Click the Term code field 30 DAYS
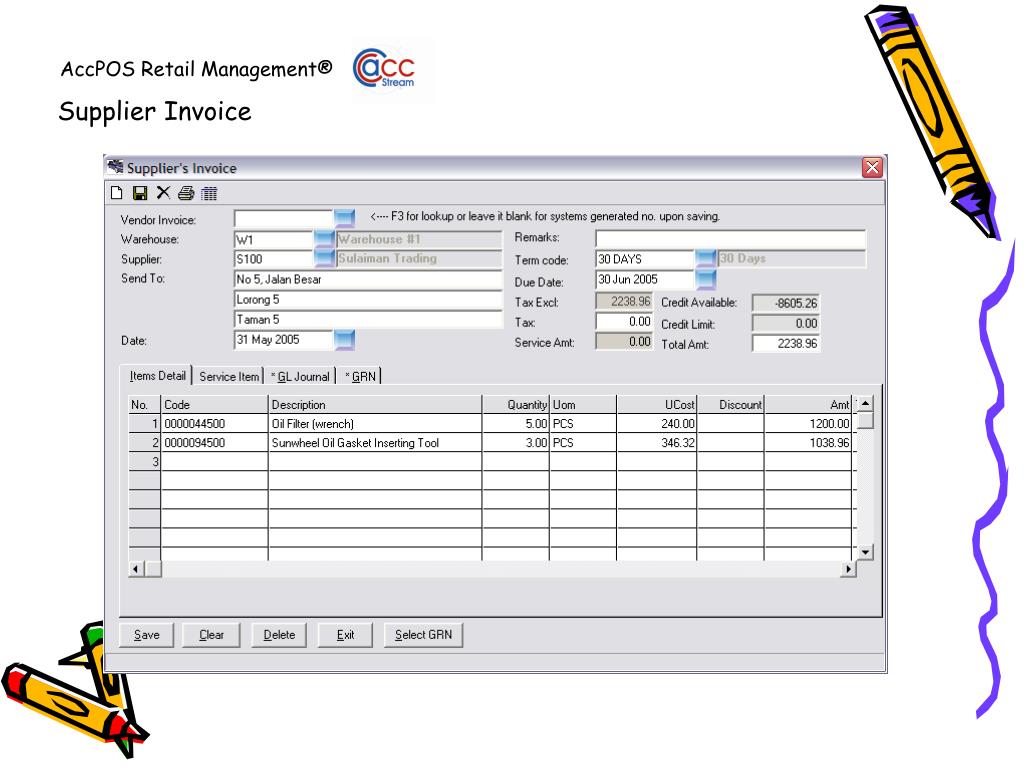The image size is (1024, 768). coord(645,259)
